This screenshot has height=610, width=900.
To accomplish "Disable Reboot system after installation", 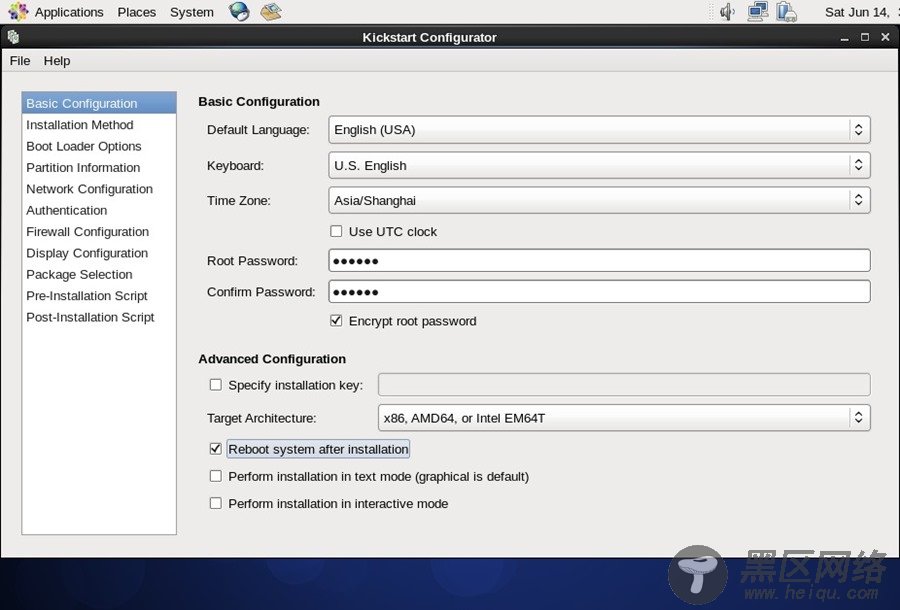I will tap(216, 449).
